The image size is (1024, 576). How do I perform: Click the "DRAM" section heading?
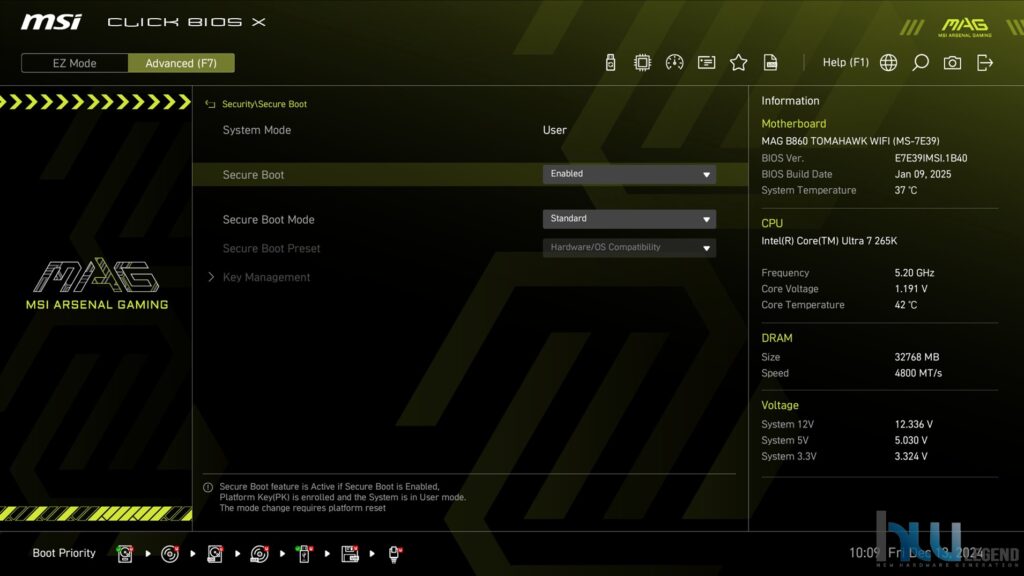(777, 338)
